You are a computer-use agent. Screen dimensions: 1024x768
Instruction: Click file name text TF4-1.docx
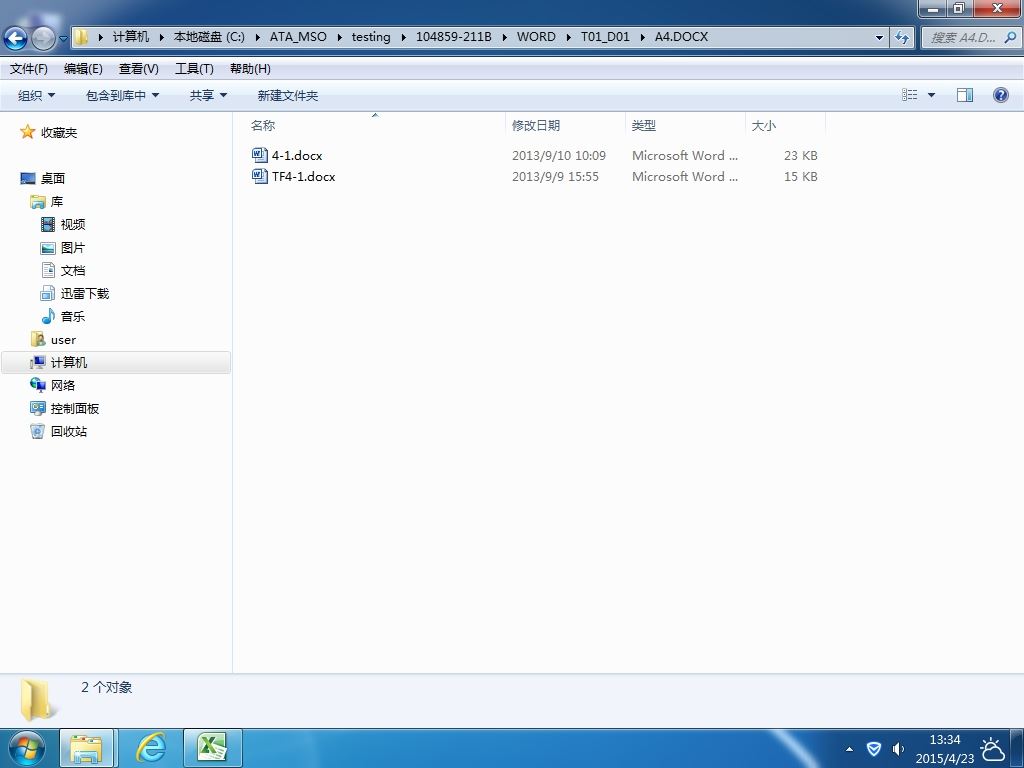click(304, 176)
